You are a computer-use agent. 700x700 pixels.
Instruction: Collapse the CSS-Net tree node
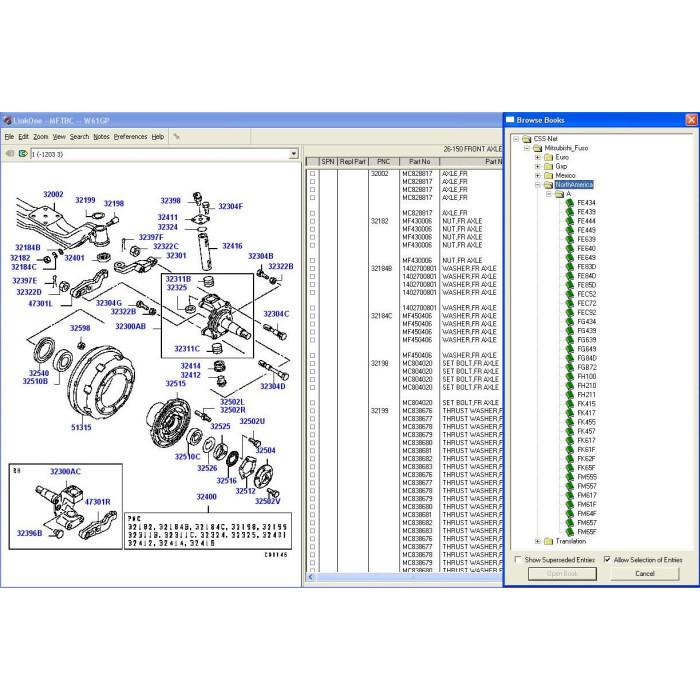[516, 139]
